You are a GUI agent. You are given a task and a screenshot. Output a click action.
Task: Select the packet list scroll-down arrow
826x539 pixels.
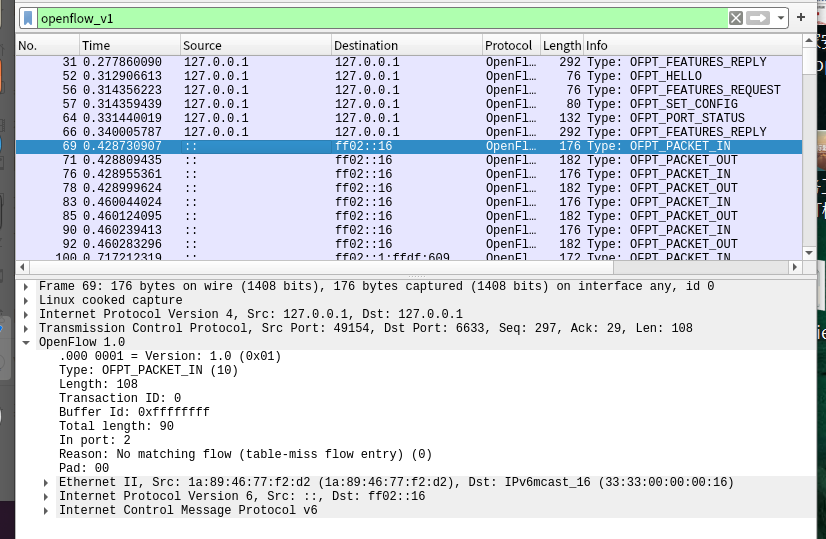[809, 253]
